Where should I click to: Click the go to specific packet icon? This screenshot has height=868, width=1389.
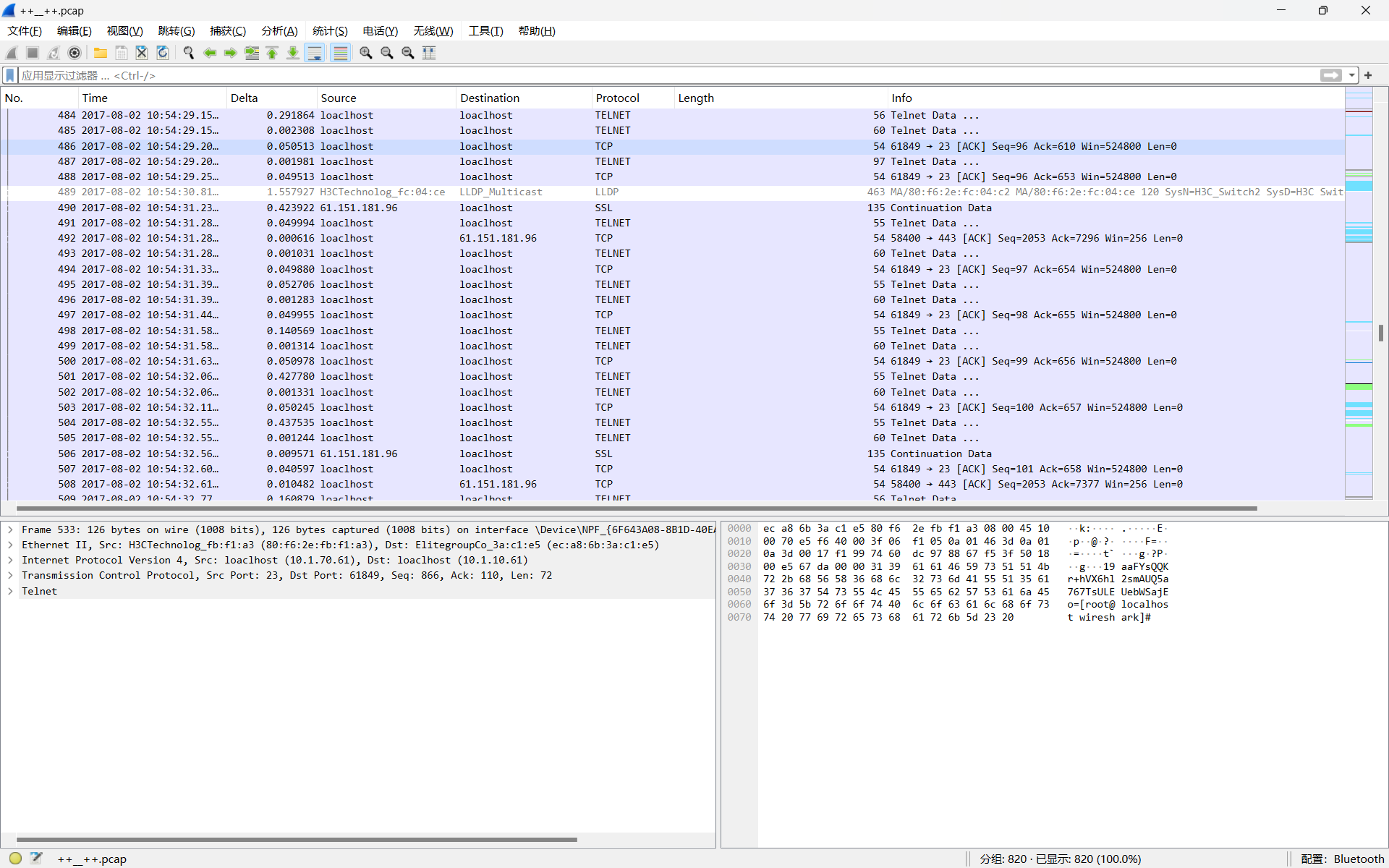[252, 53]
